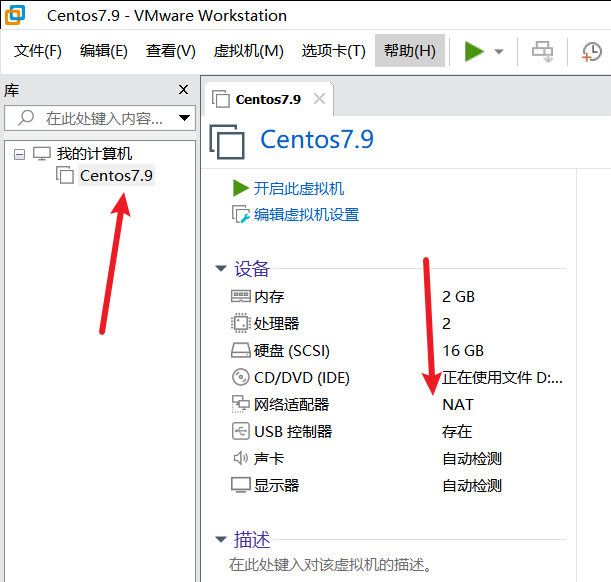611x582 pixels.
Task: Open the library search filter dropdown arrow
Action: [184, 118]
